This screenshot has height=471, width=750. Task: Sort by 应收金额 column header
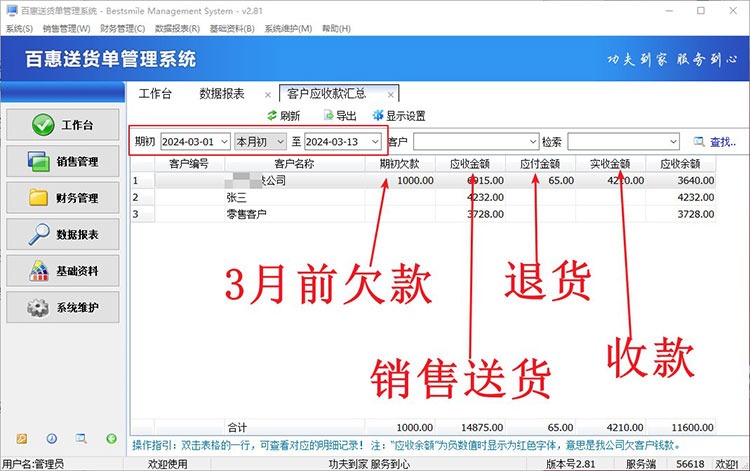pyautogui.click(x=470, y=164)
